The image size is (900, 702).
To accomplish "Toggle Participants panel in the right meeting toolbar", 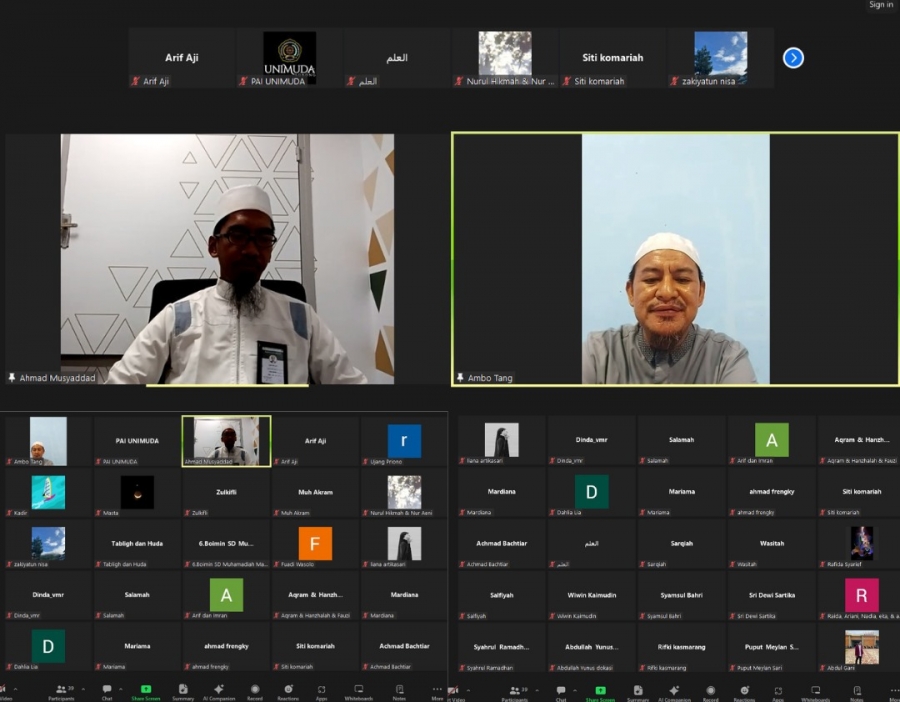I will (x=515, y=691).
